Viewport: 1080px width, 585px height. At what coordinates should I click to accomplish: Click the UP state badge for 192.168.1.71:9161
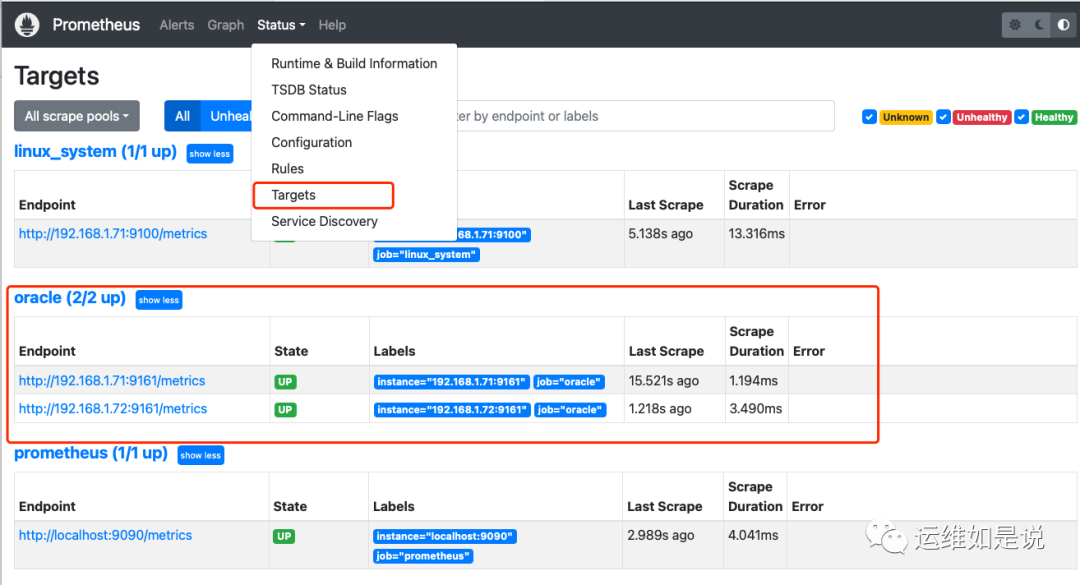point(285,381)
